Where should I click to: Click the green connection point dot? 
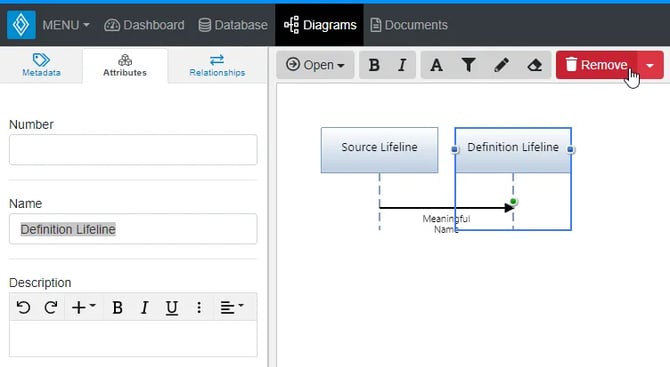point(513,201)
